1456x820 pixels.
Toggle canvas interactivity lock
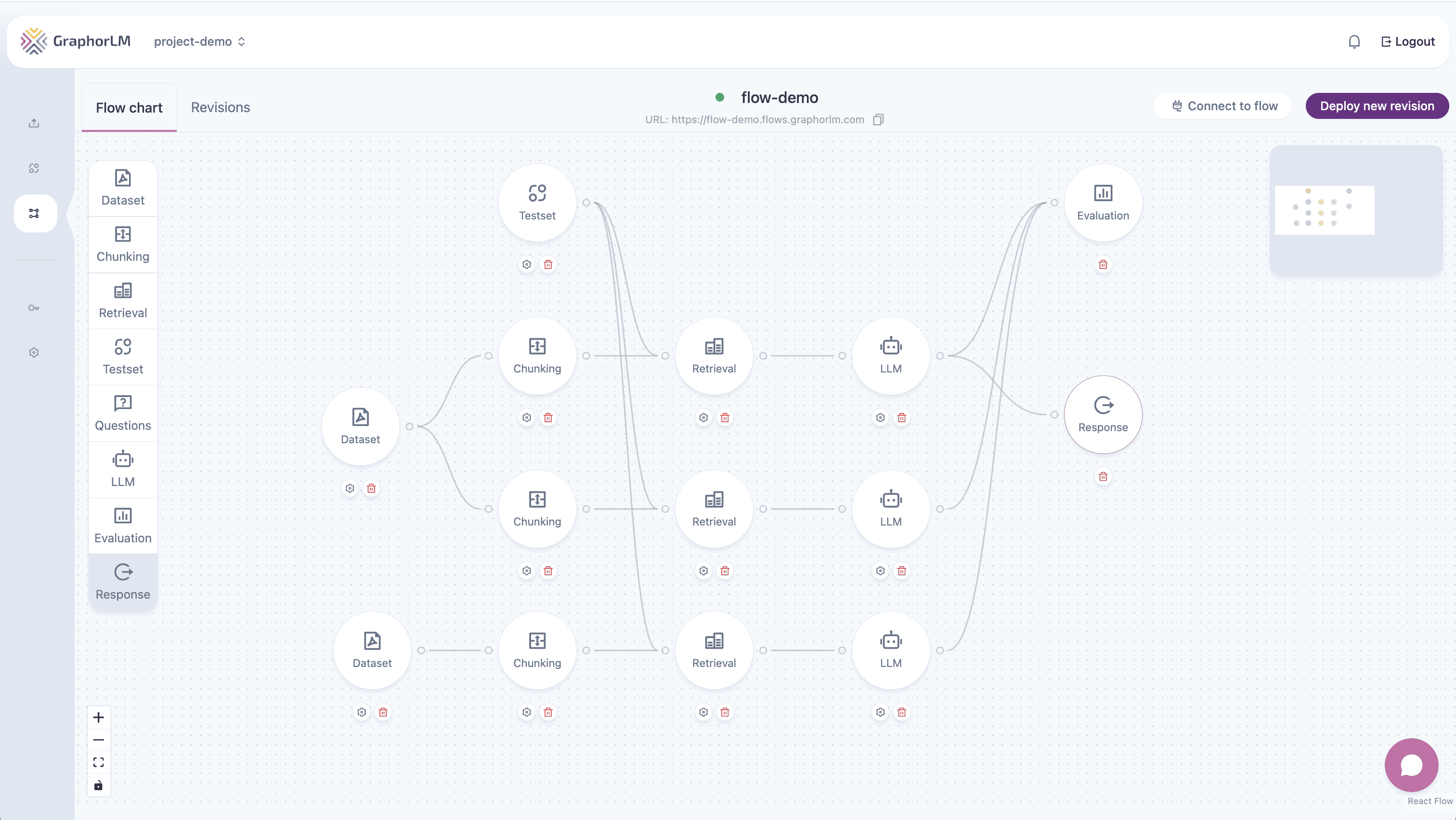pyautogui.click(x=98, y=785)
